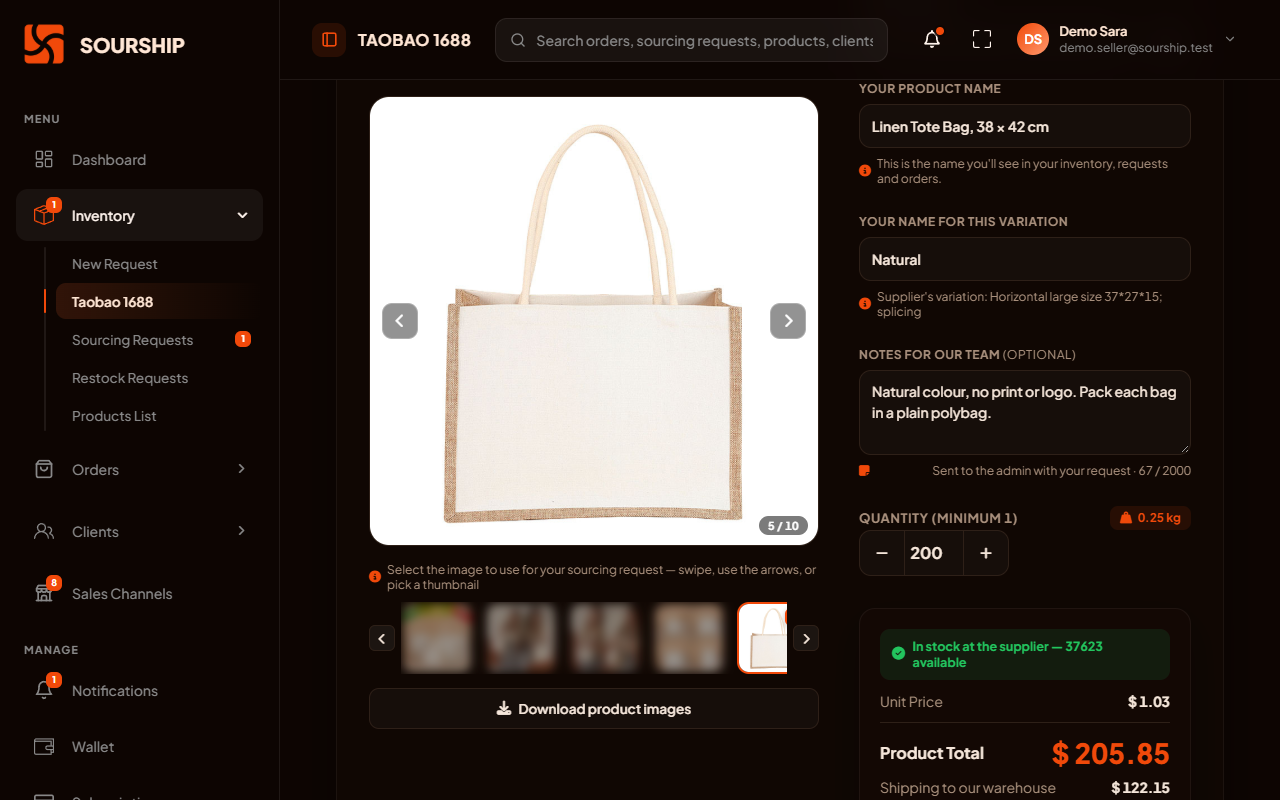This screenshot has width=1280, height=800.
Task: Decrease quantity with the minus button
Action: [882, 553]
